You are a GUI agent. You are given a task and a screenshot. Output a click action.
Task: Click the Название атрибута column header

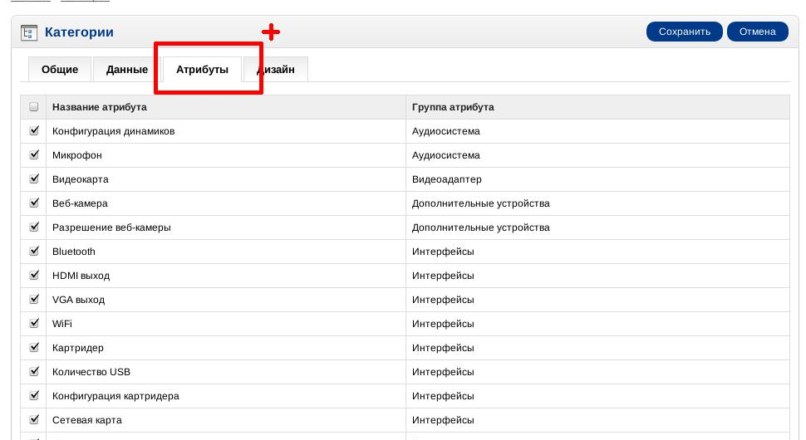(x=100, y=107)
